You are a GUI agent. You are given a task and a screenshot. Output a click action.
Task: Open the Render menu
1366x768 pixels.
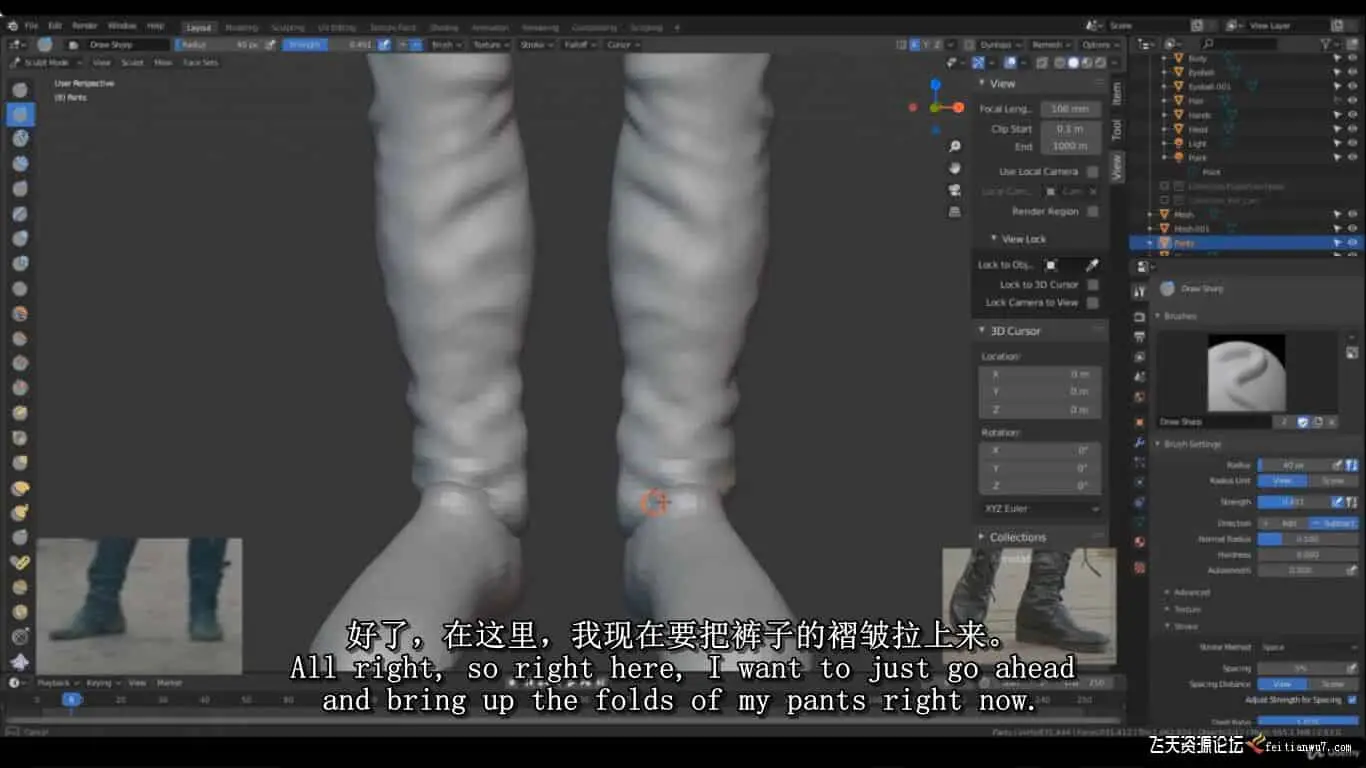click(x=85, y=25)
